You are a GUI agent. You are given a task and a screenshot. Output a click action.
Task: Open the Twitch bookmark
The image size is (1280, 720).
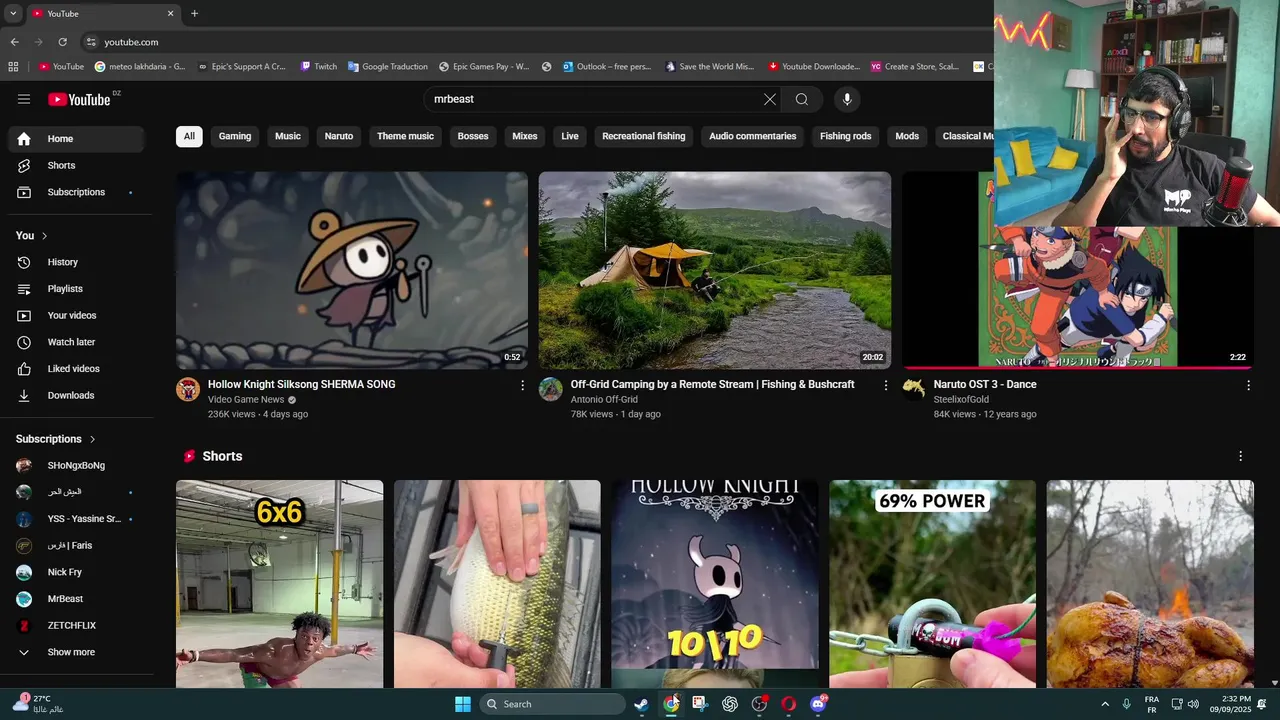click(318, 67)
